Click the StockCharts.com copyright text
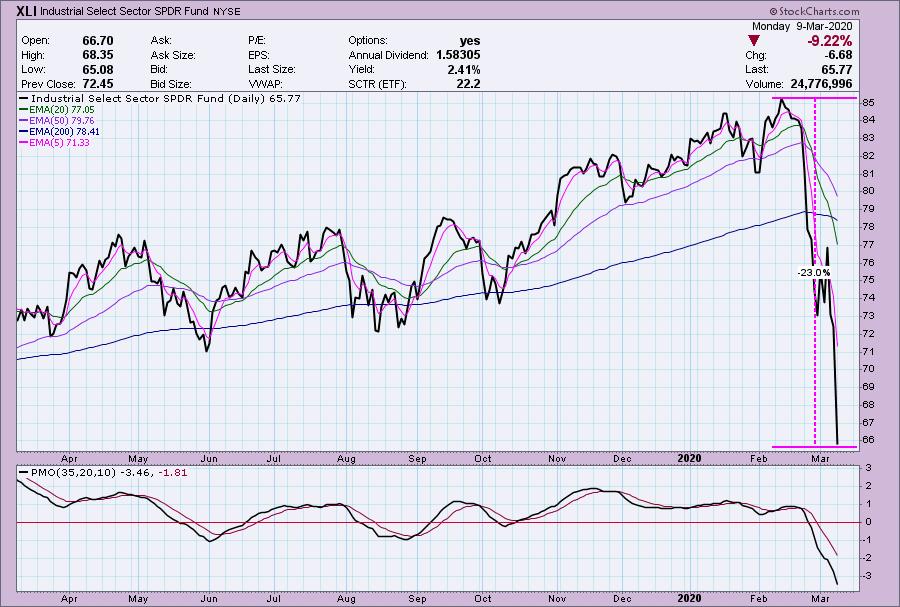900x607 pixels. point(814,11)
